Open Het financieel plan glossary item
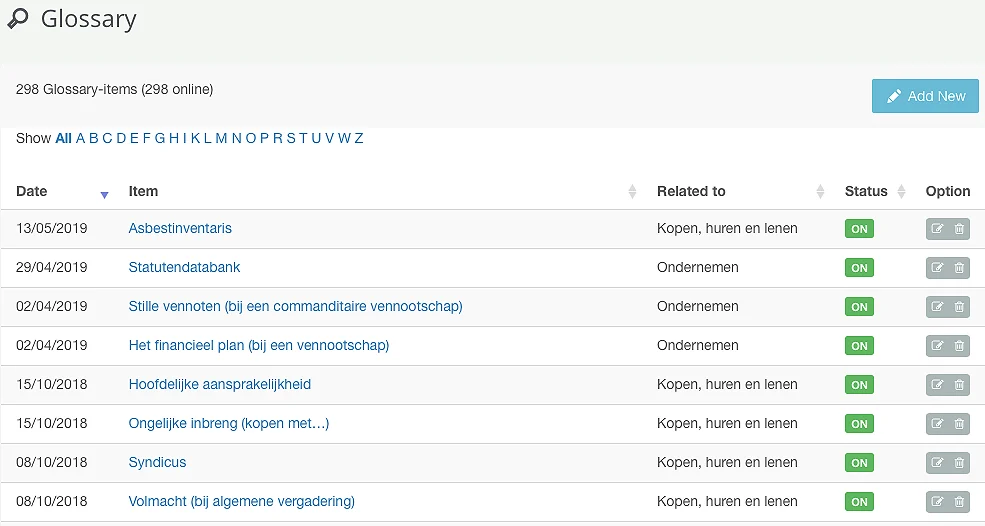Image resolution: width=985 pixels, height=526 pixels. (259, 345)
